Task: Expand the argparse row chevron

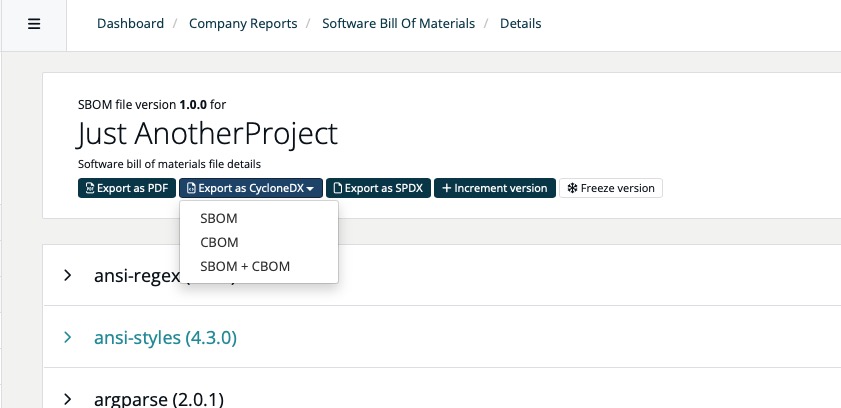Action: coord(68,399)
